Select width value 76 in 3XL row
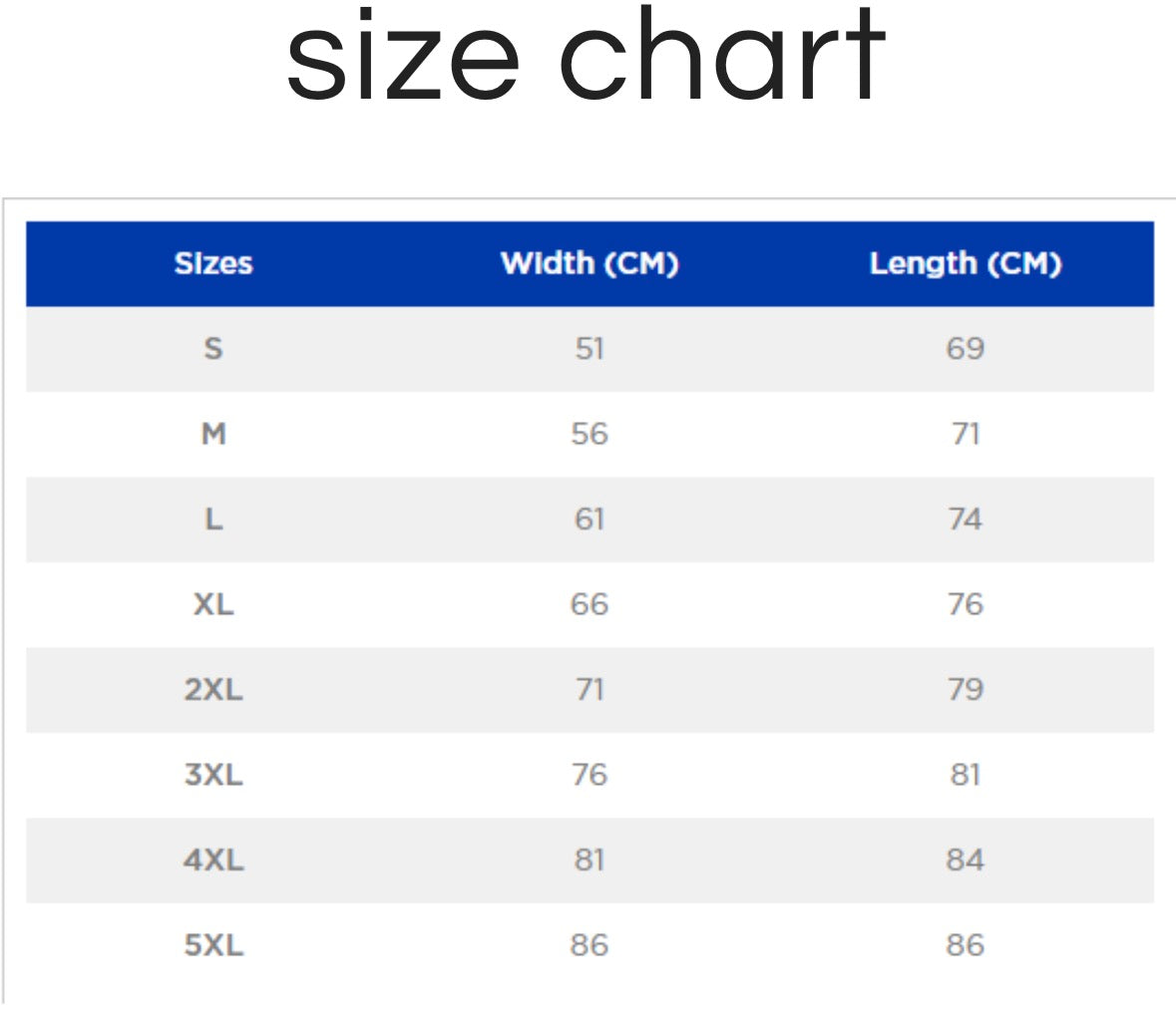Image resolution: width=1176 pixels, height=1024 pixels. tap(589, 775)
